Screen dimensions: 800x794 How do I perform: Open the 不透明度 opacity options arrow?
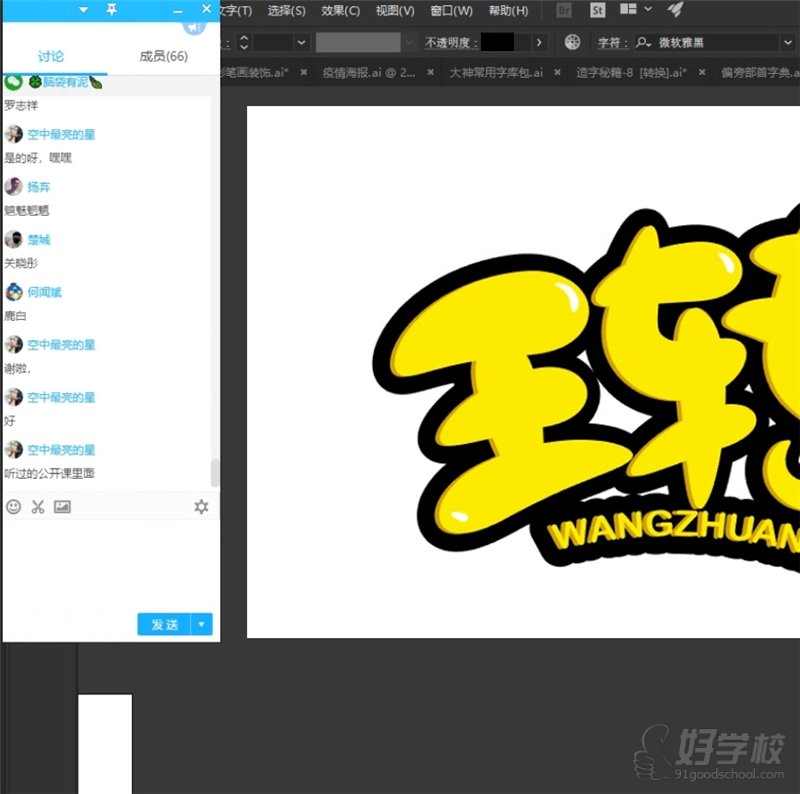(539, 43)
